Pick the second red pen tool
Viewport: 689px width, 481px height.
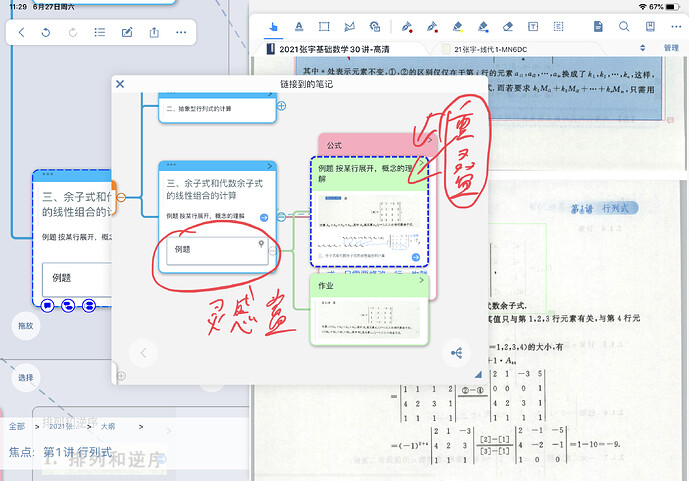[x=432, y=27]
